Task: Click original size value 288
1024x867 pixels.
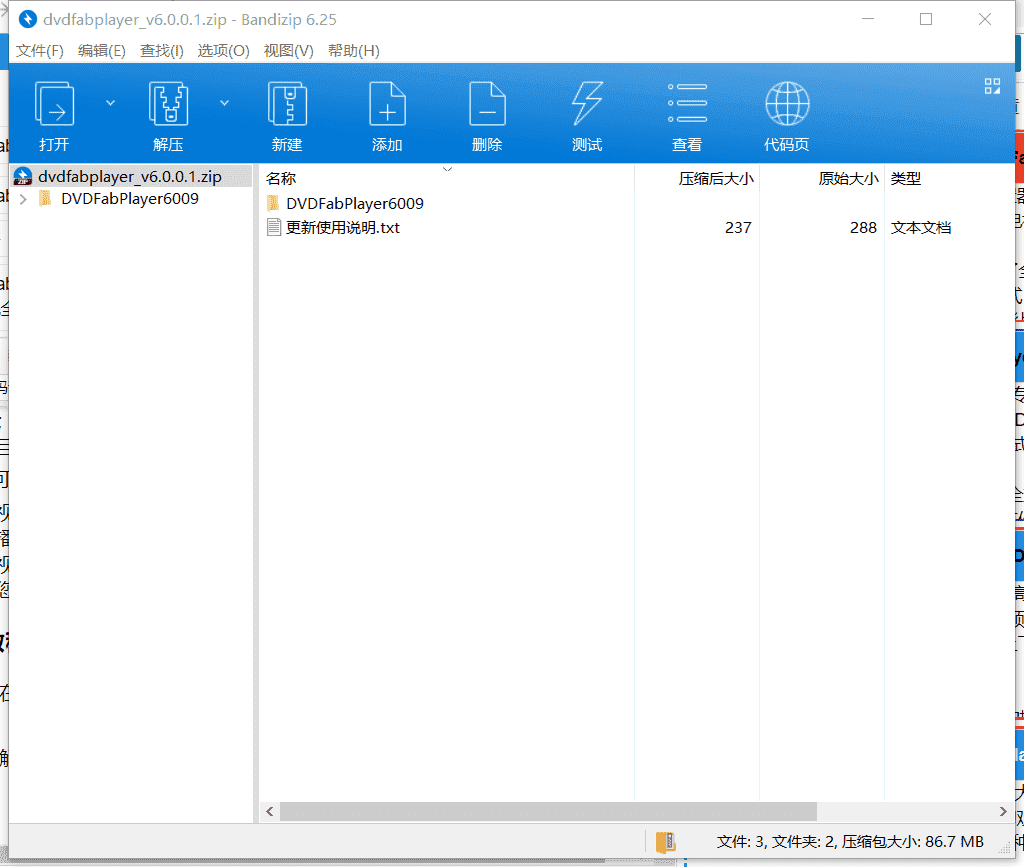Action: [863, 227]
